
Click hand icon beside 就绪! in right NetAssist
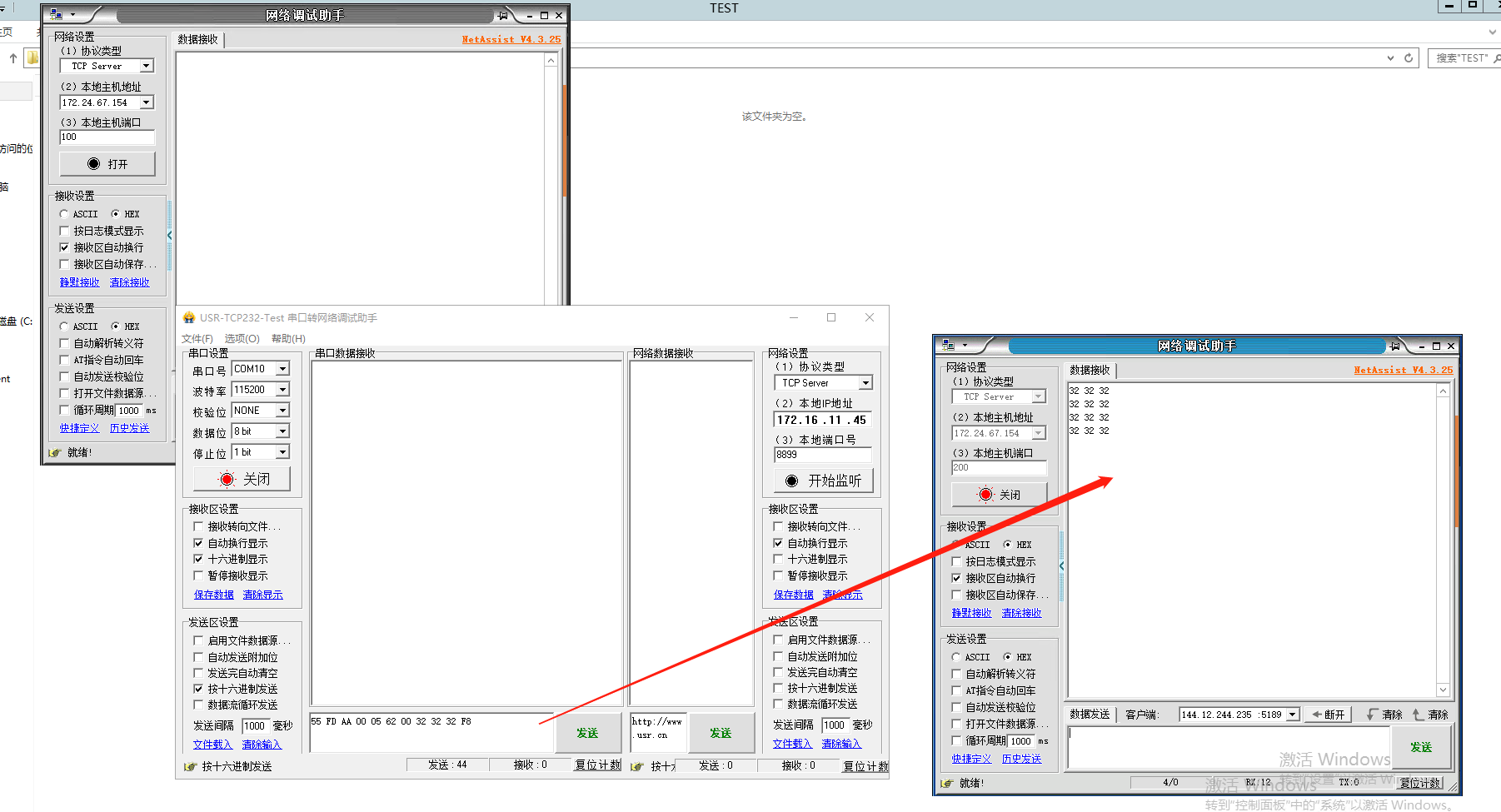[x=947, y=783]
